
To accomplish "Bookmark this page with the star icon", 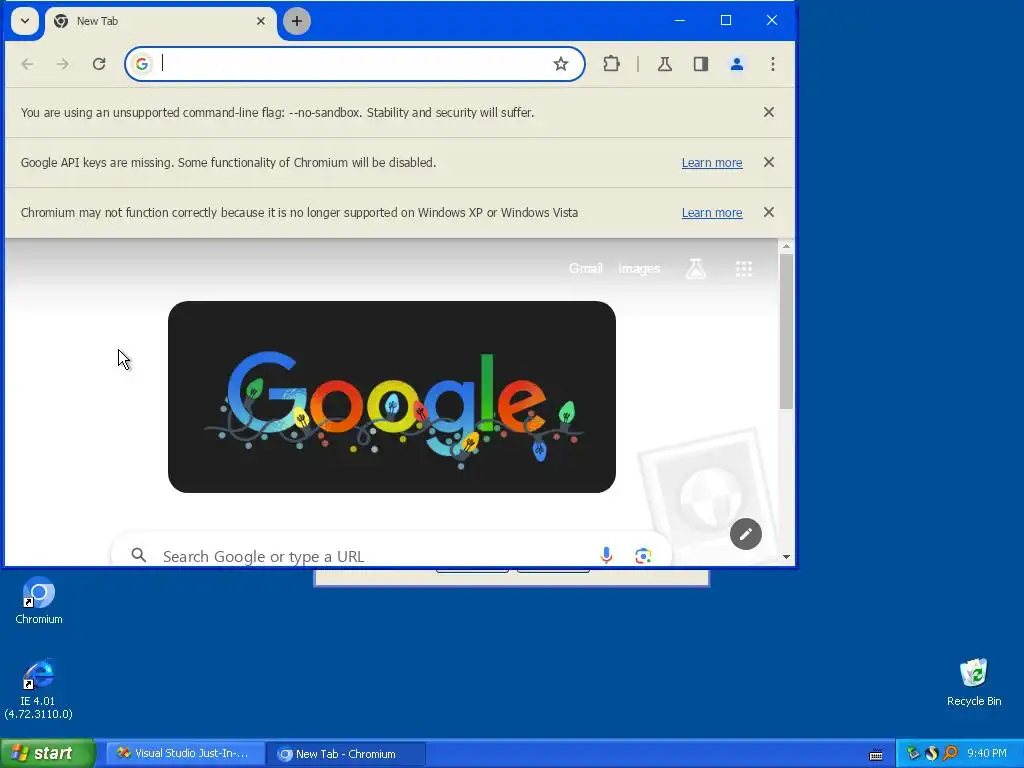I will coord(560,64).
